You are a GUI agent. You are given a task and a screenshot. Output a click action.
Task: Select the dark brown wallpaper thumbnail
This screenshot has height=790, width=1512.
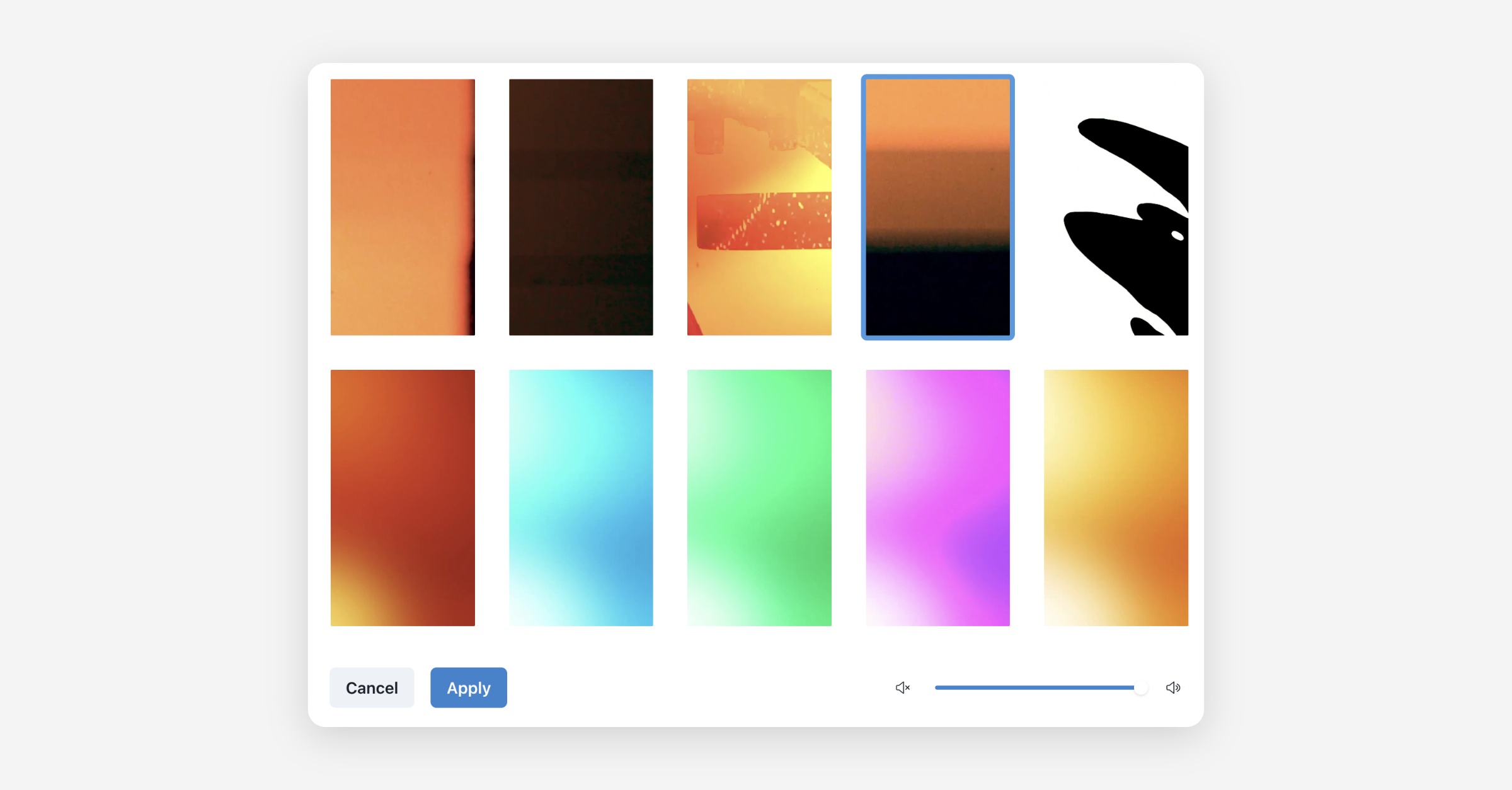click(581, 207)
